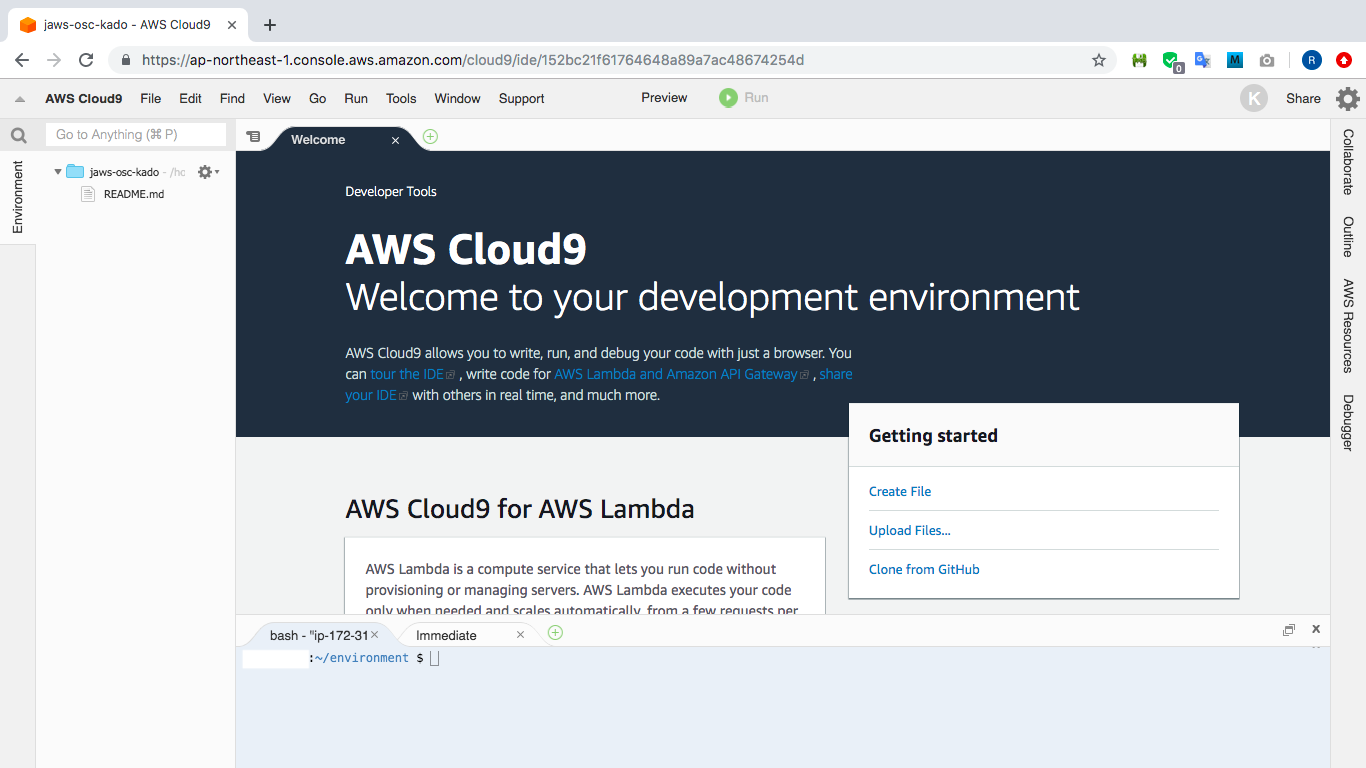Open README.md file

coord(134,194)
